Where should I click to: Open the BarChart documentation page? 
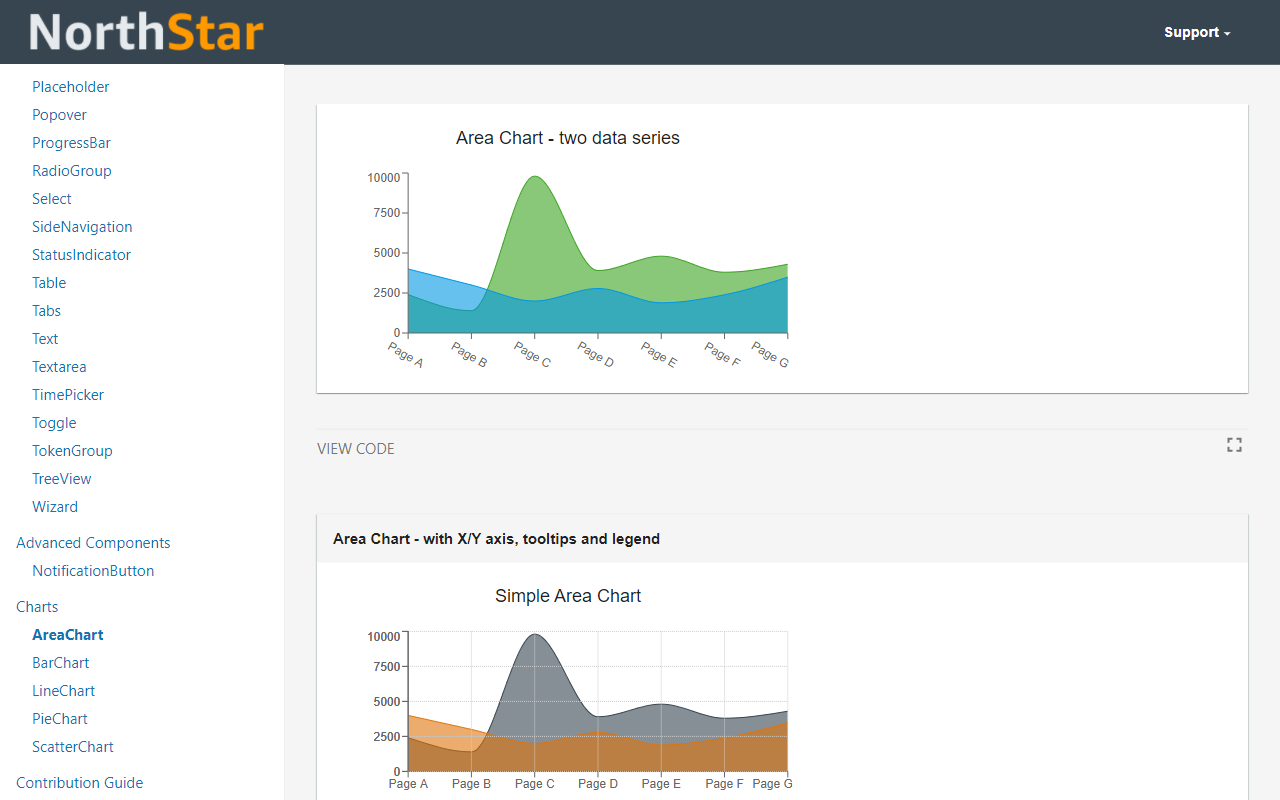pyautogui.click(x=60, y=662)
